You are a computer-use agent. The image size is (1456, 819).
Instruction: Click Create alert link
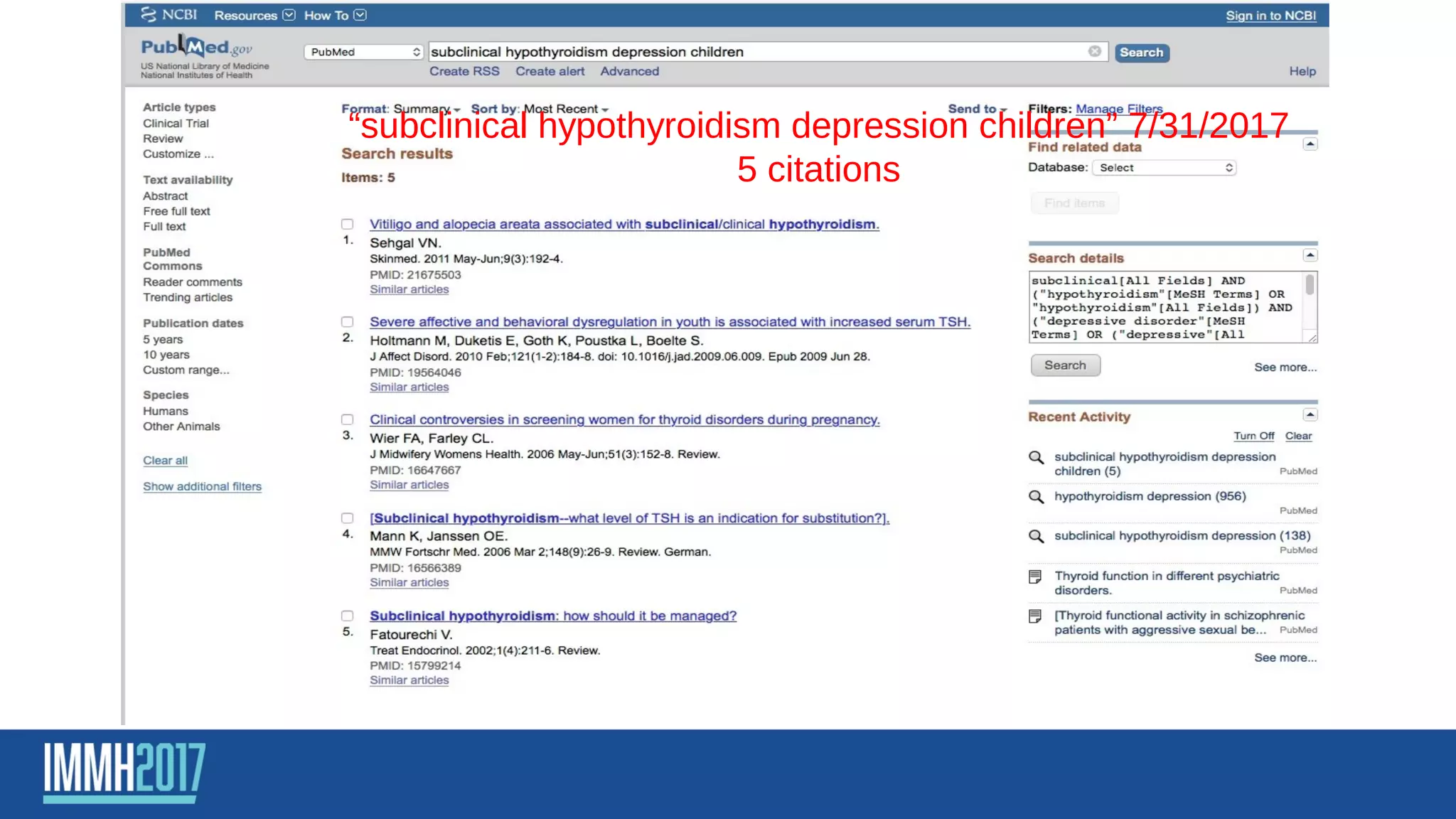pyautogui.click(x=550, y=71)
